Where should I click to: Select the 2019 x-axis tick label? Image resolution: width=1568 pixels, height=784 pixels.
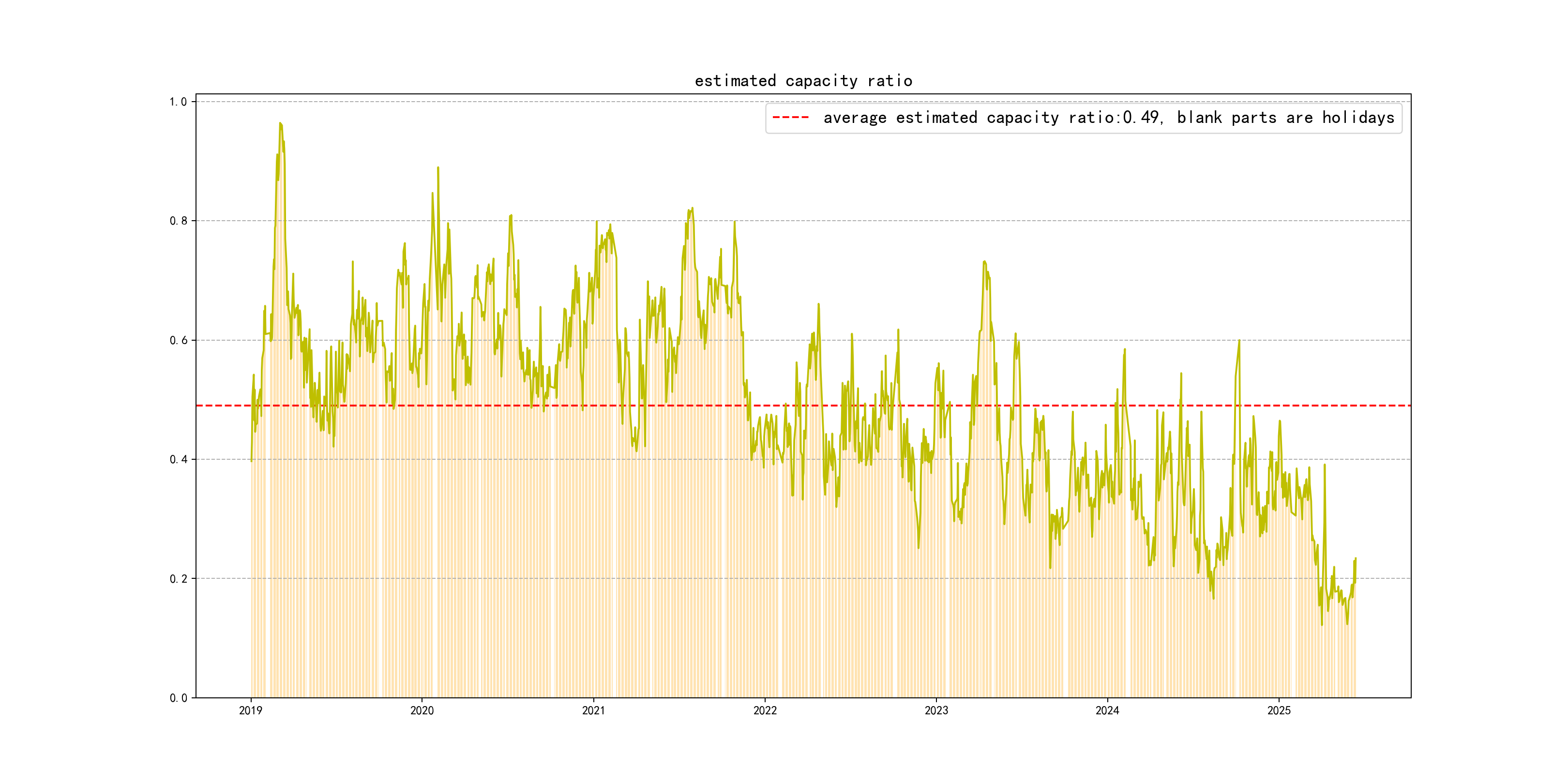[250, 710]
